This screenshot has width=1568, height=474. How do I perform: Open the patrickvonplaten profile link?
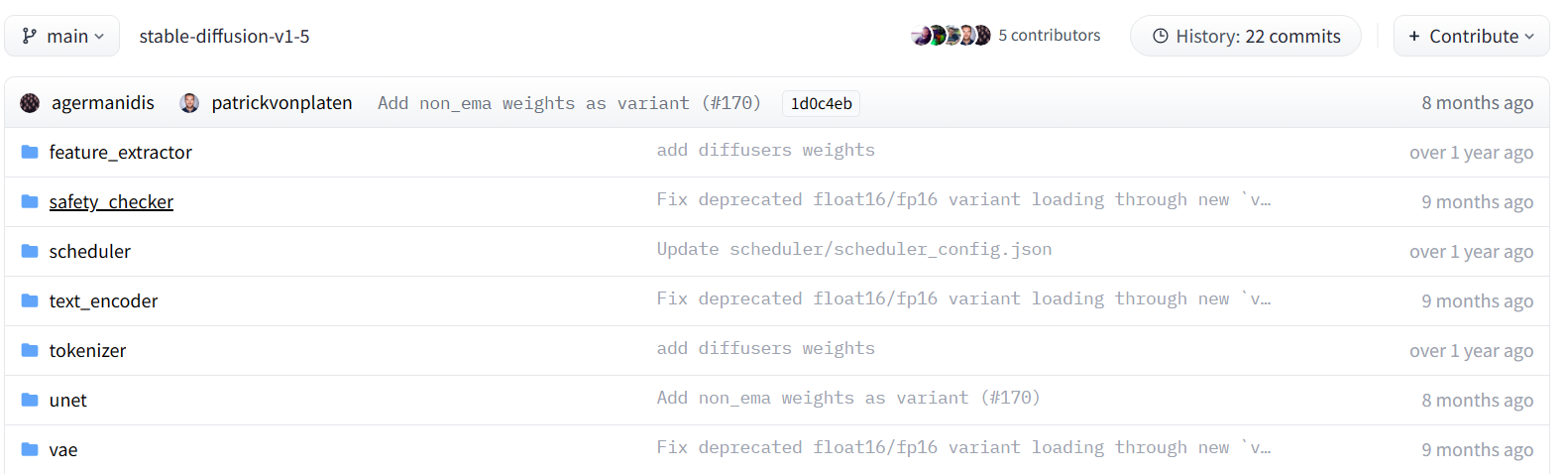point(281,103)
